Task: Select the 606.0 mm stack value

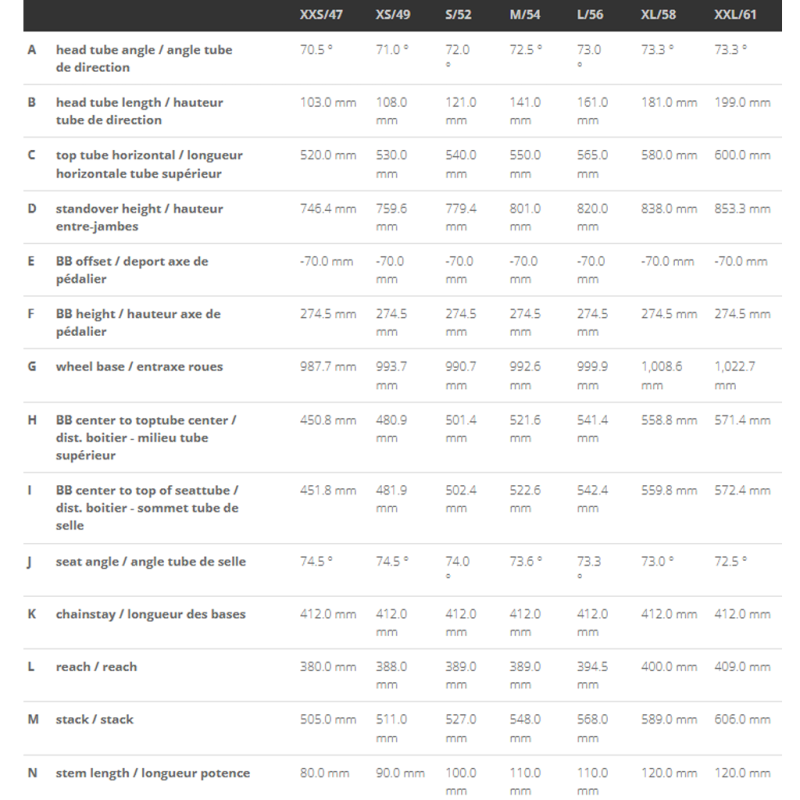Action: tap(743, 720)
